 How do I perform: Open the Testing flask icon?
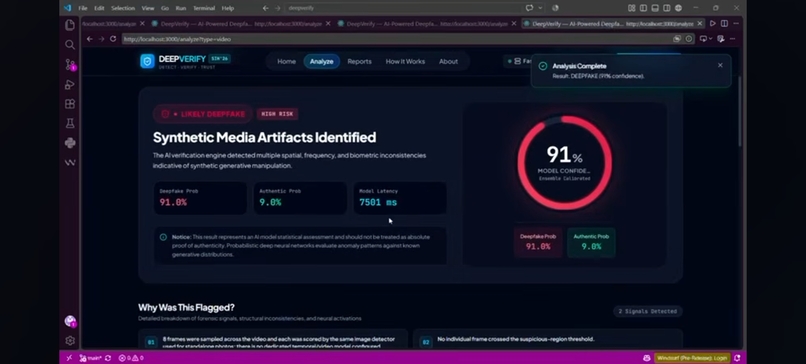tap(70, 123)
